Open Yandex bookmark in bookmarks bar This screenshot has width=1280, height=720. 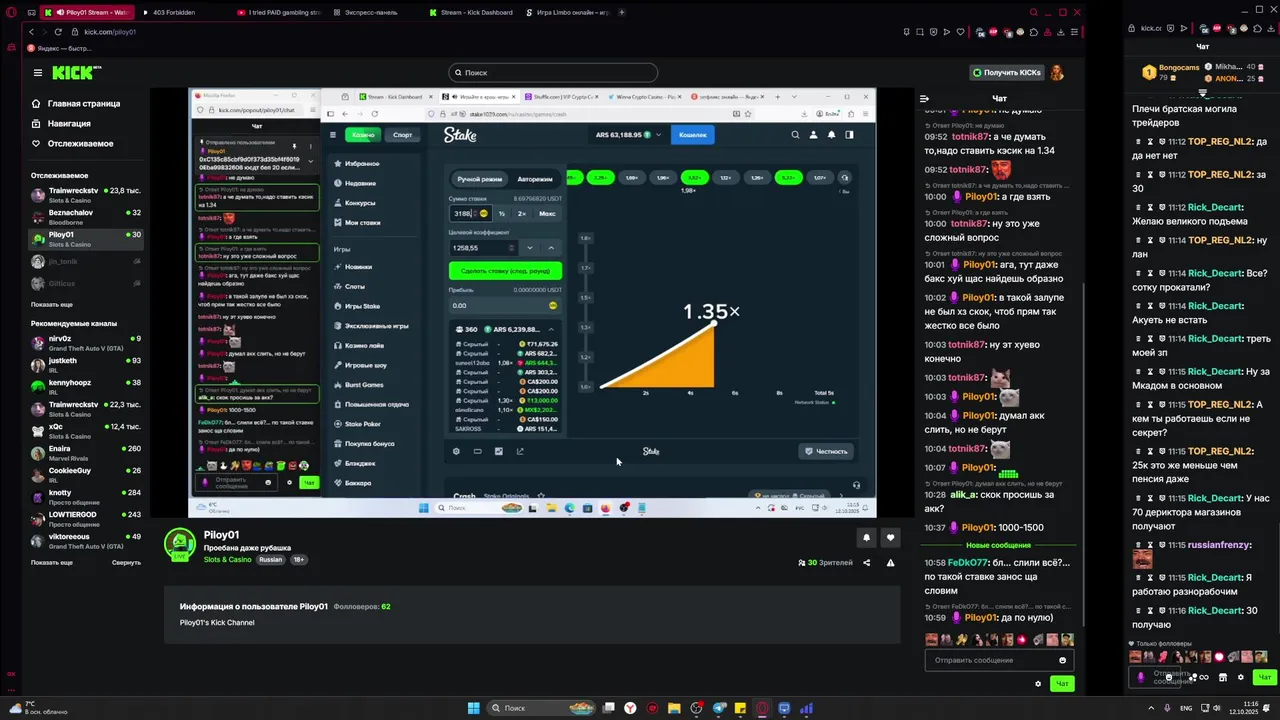click(x=60, y=48)
